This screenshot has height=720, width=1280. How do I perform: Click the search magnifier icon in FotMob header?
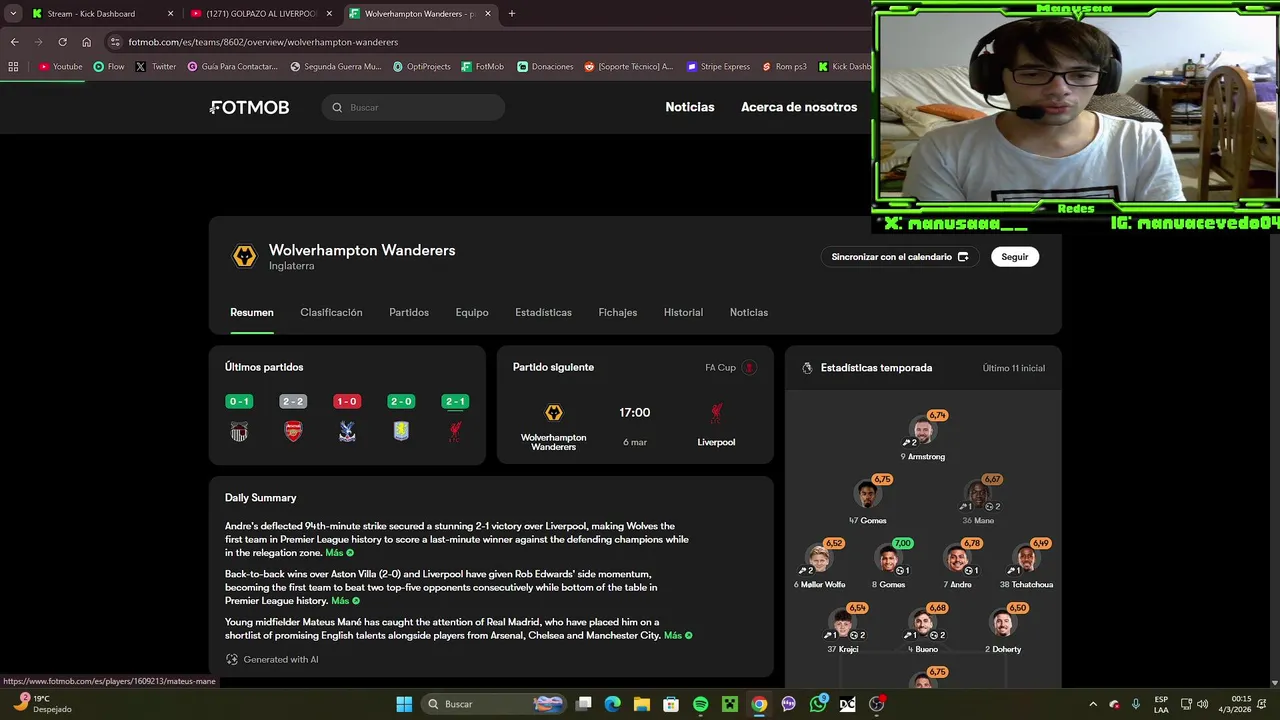point(337,107)
